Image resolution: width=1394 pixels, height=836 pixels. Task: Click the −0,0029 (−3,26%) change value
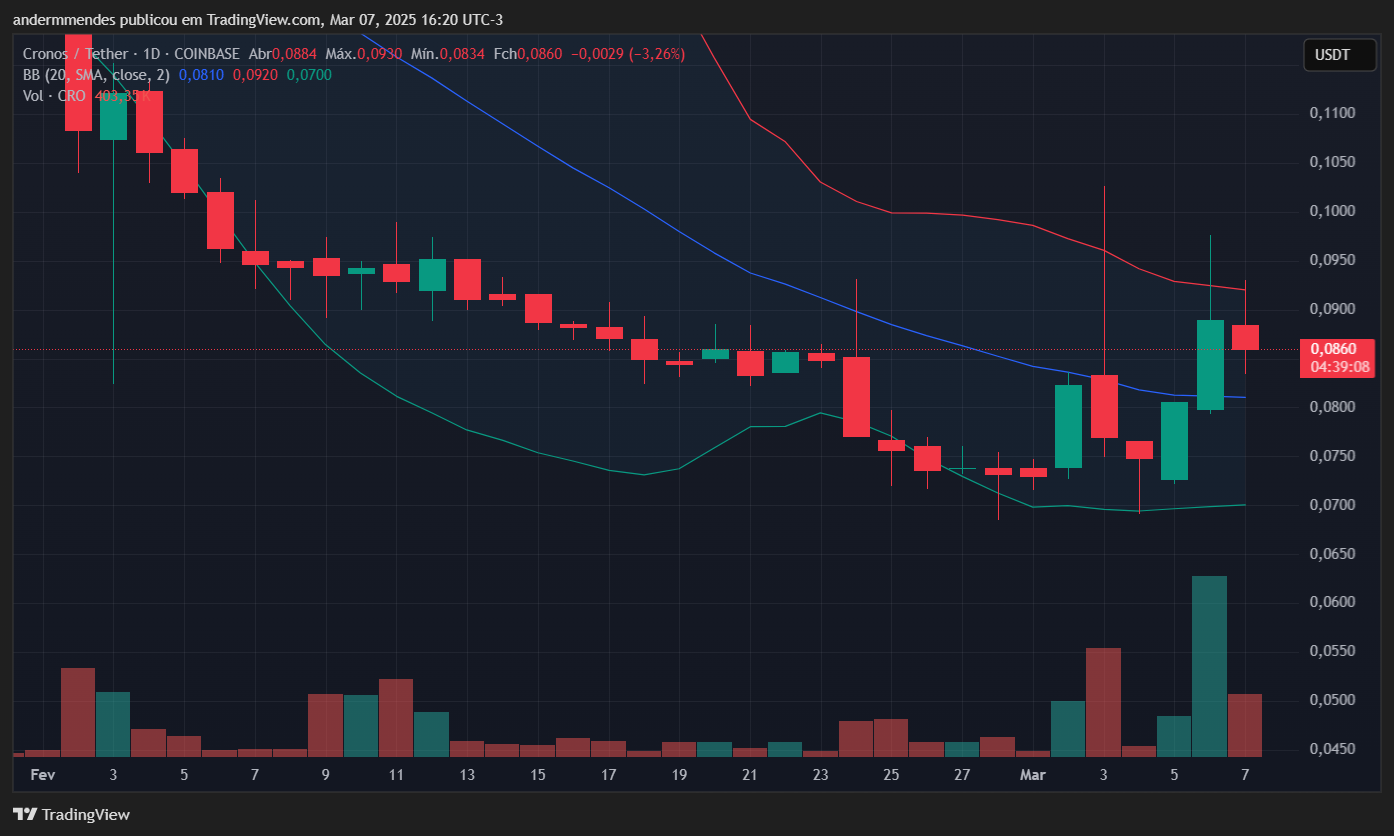coord(627,54)
